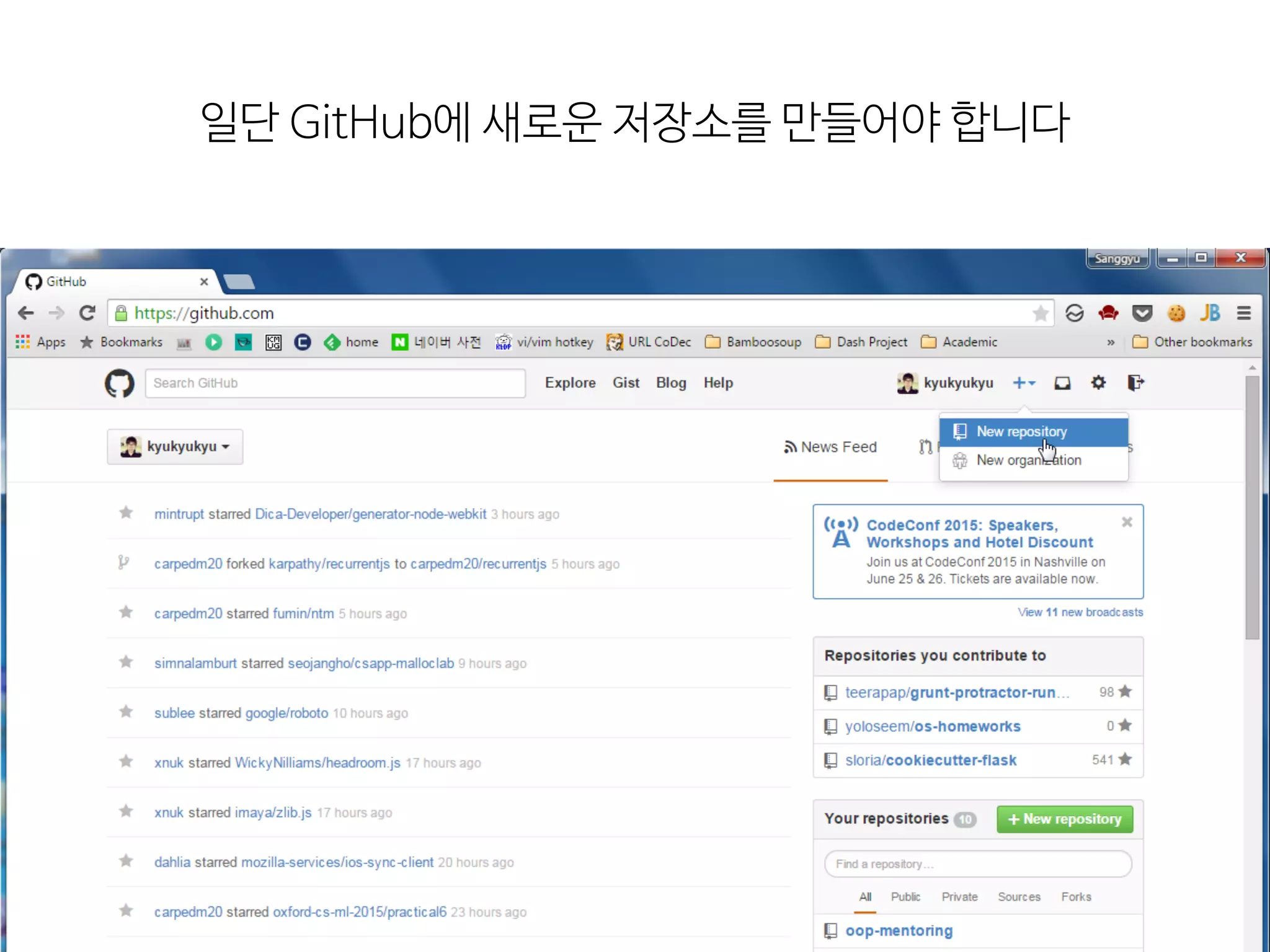
Task: Open the green play bookmark icon
Action: (213, 342)
